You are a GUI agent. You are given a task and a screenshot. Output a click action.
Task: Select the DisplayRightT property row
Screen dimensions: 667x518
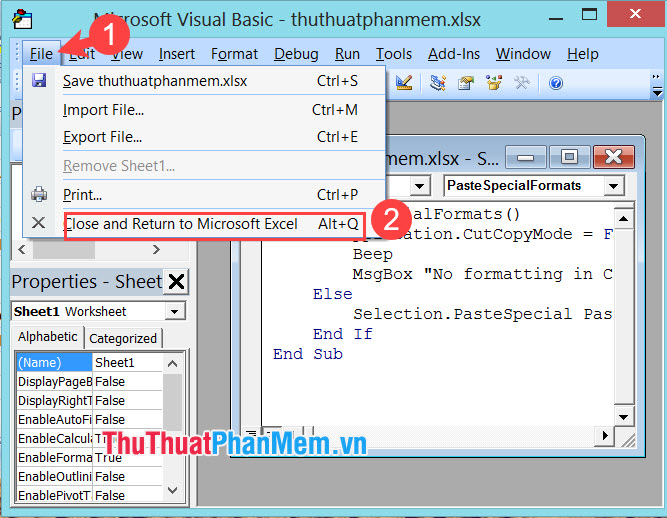click(54, 401)
